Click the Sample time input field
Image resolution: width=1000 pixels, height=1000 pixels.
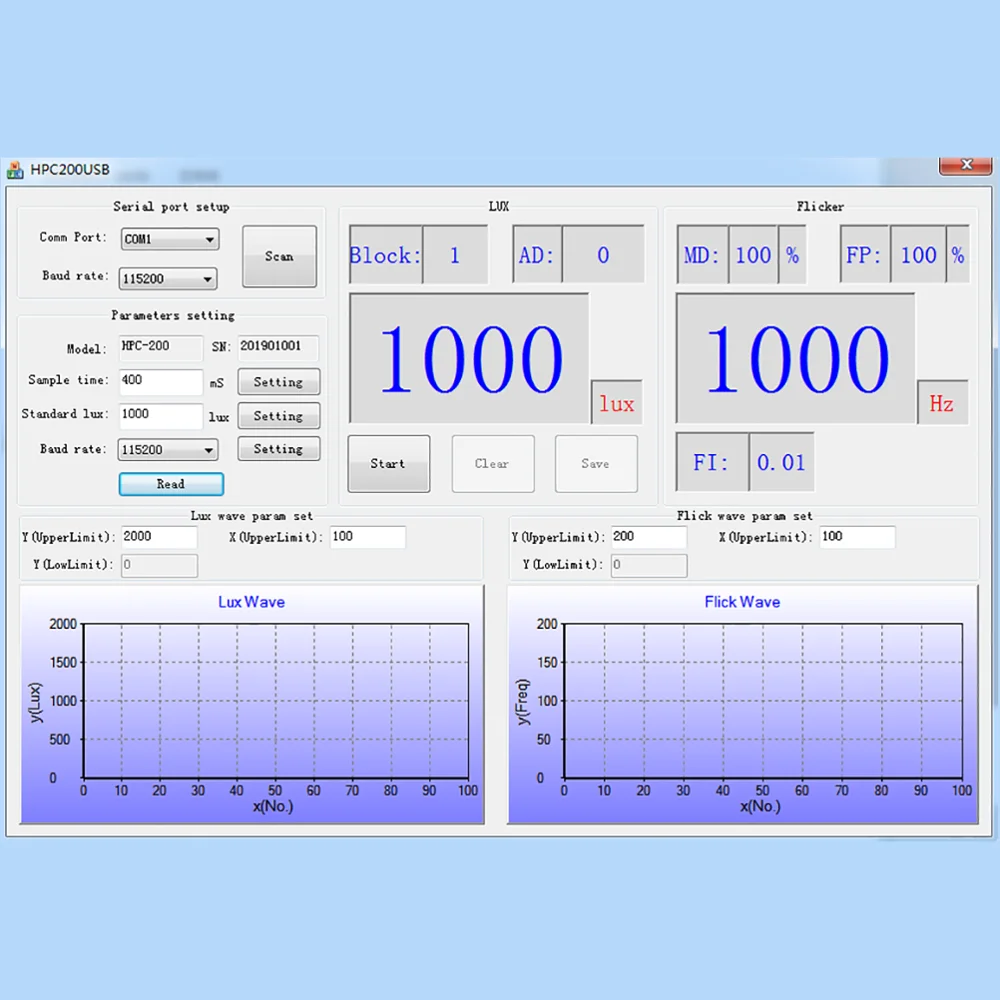click(x=161, y=381)
